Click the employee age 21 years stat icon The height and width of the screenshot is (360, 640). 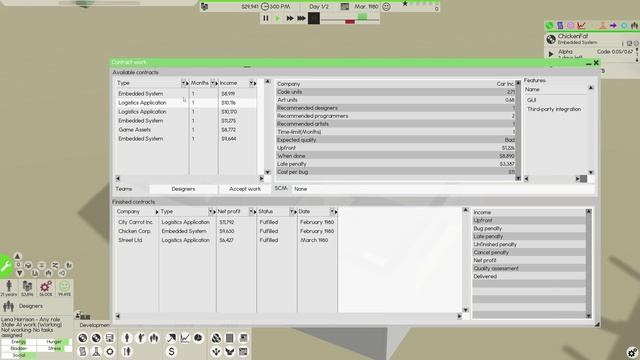coord(9,288)
